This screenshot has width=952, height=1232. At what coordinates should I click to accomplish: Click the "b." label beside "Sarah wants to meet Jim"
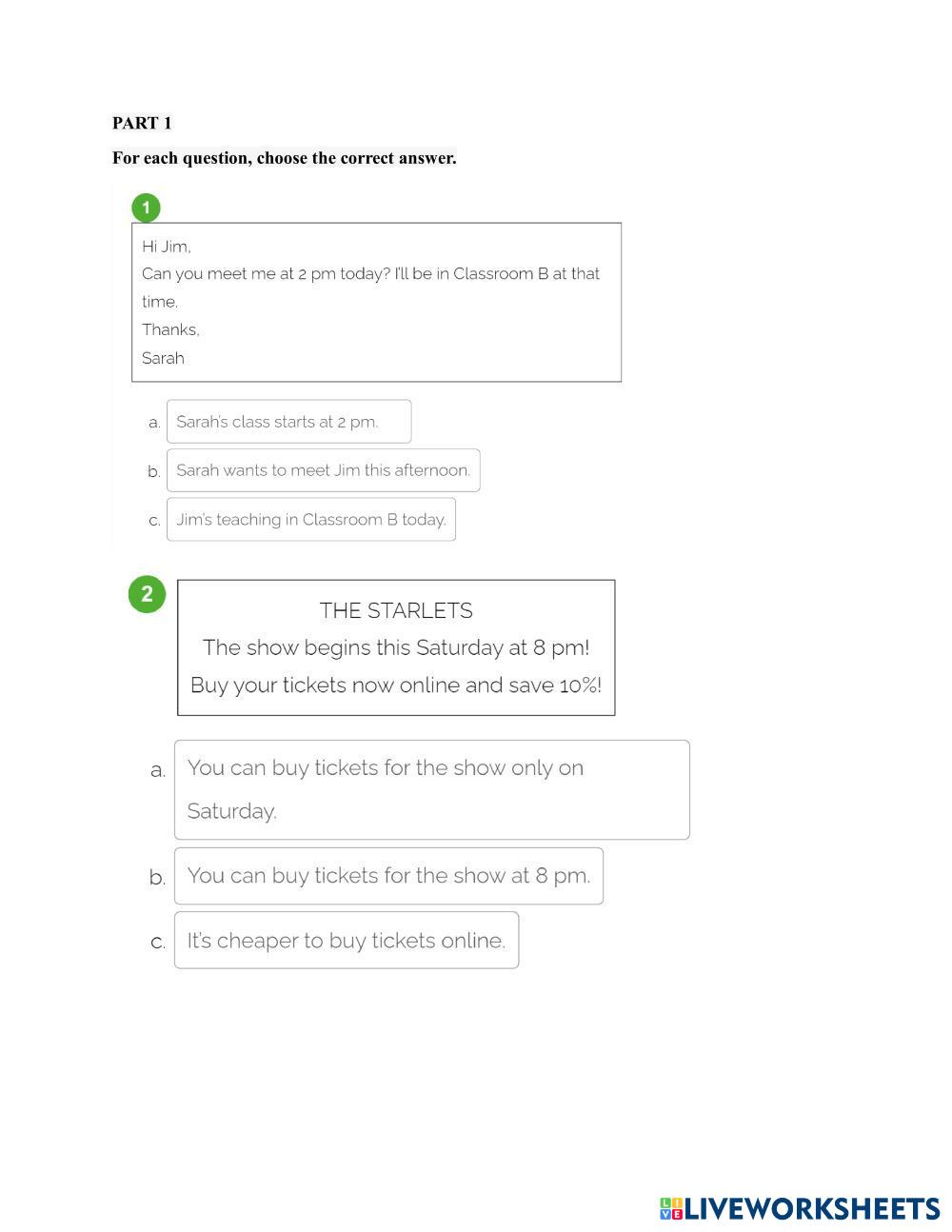154,471
